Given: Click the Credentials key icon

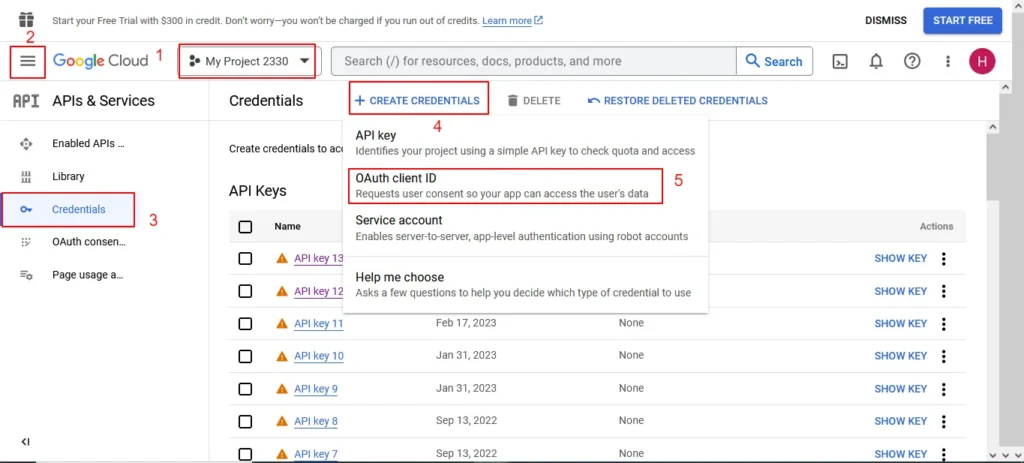Looking at the screenshot, I should (x=26, y=210).
